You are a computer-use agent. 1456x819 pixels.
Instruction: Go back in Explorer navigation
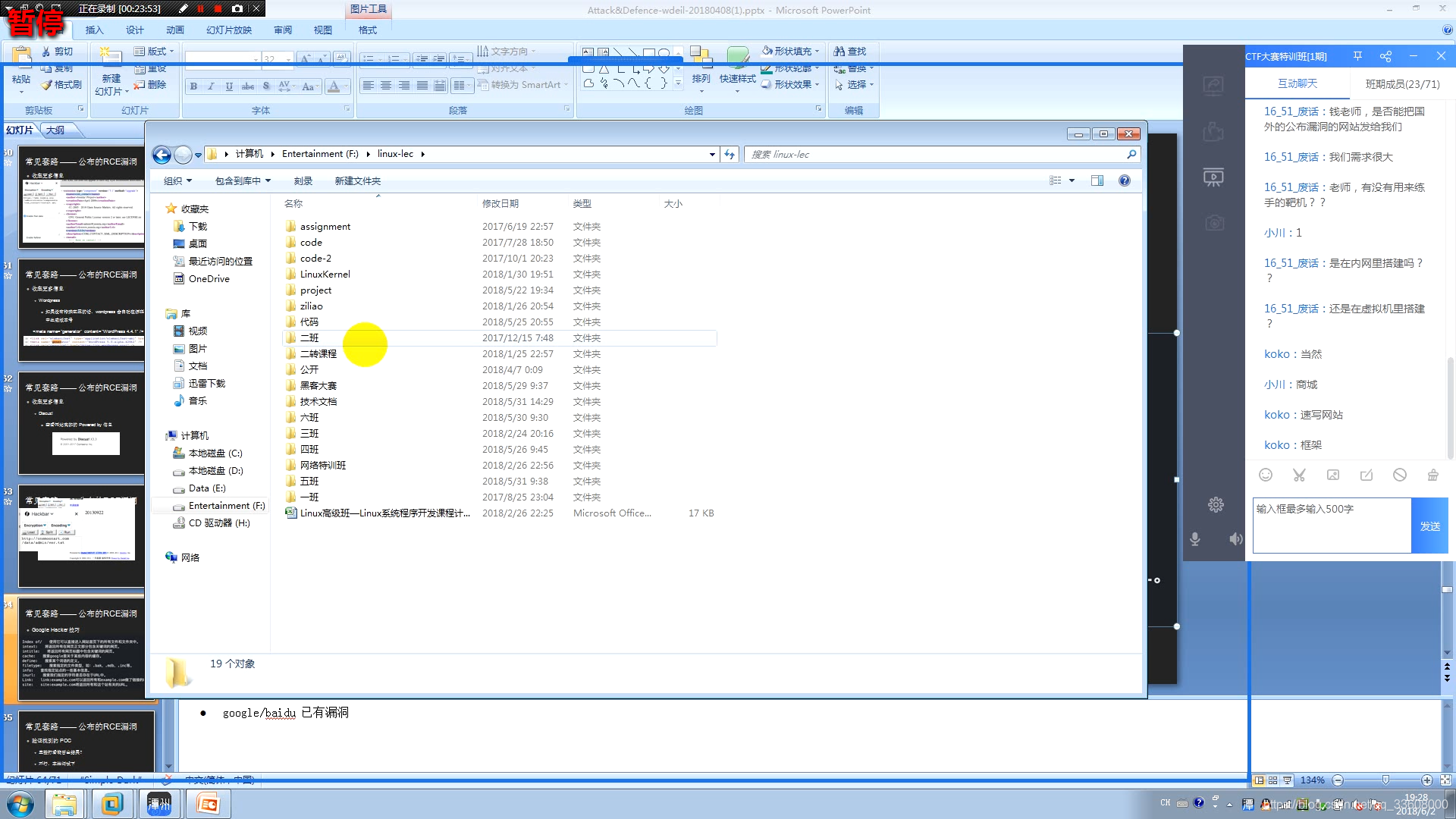tap(162, 155)
